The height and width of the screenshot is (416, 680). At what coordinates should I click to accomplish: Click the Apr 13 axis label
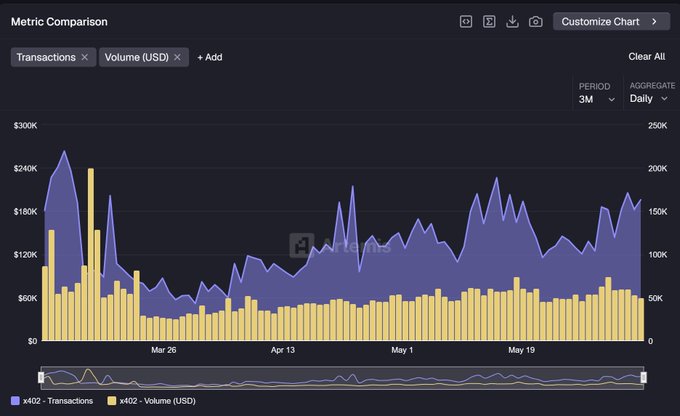click(x=283, y=350)
